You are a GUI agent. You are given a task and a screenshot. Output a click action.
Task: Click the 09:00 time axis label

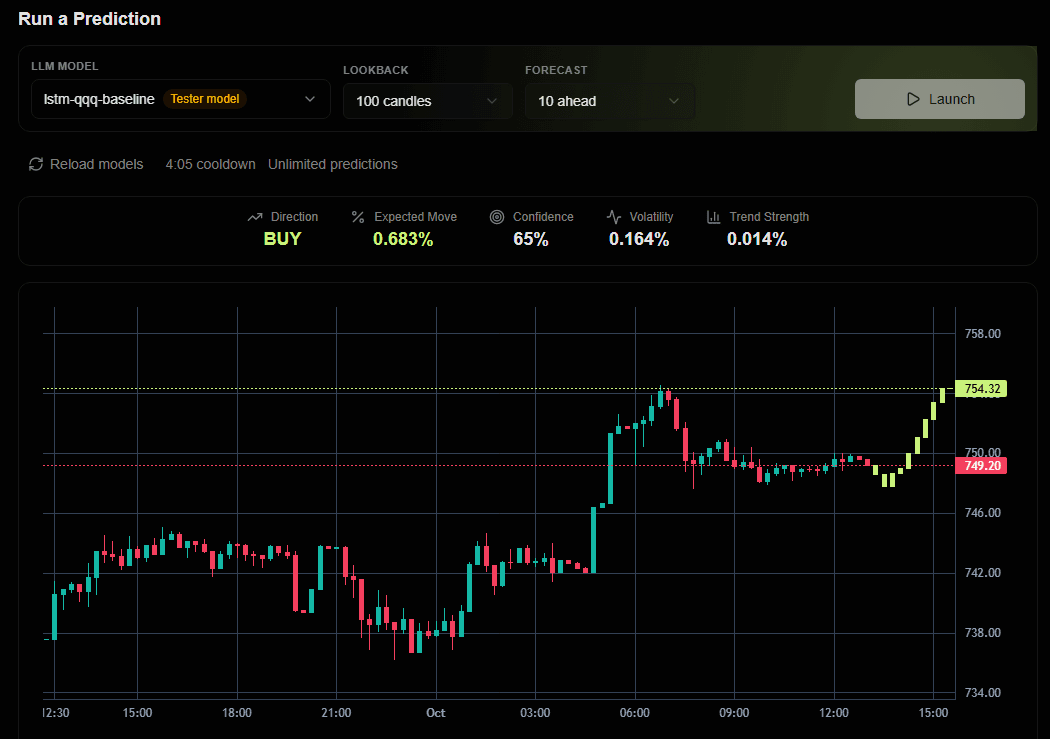[734, 713]
